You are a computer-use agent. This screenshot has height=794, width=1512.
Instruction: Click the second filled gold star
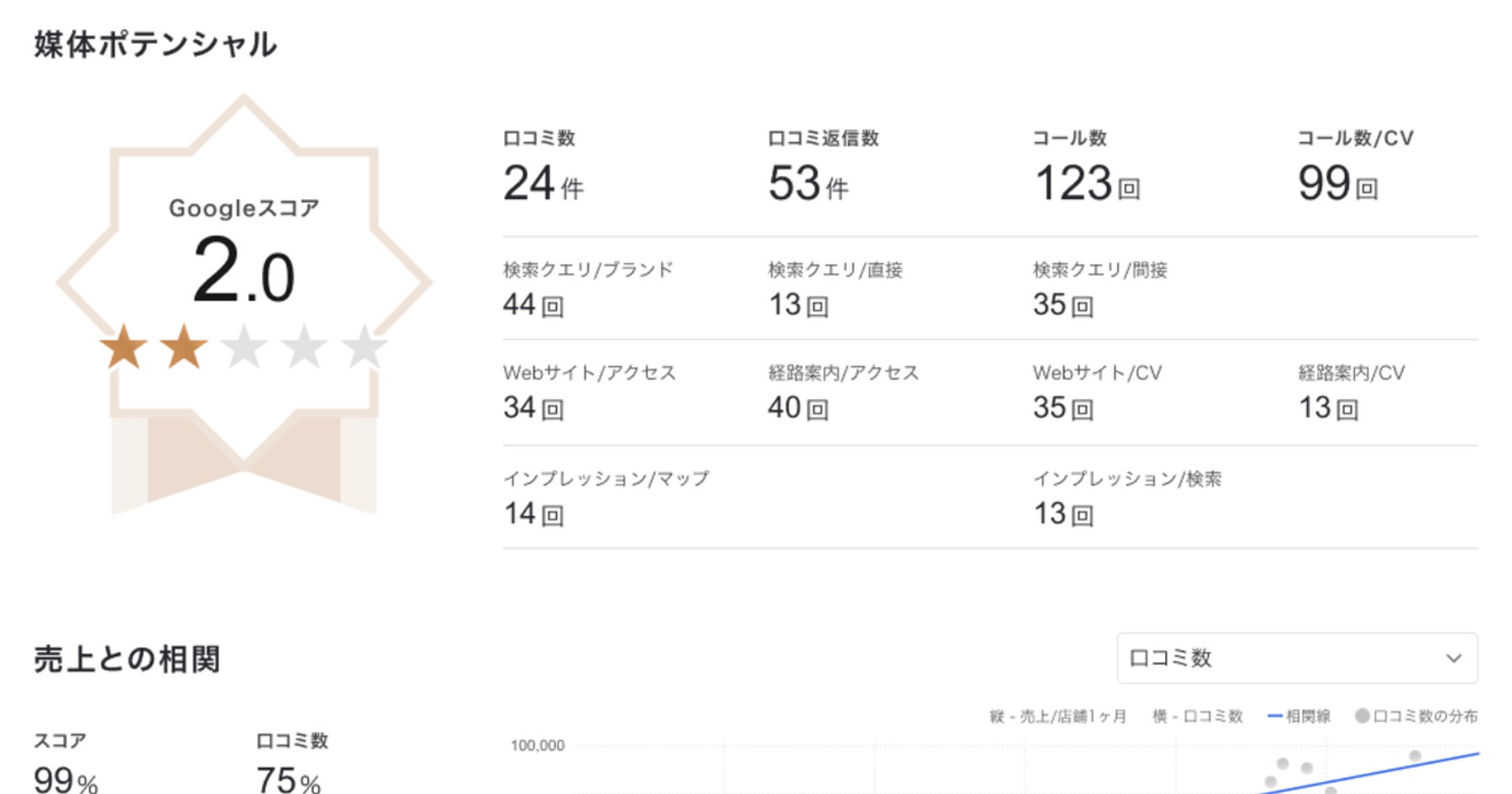[184, 347]
